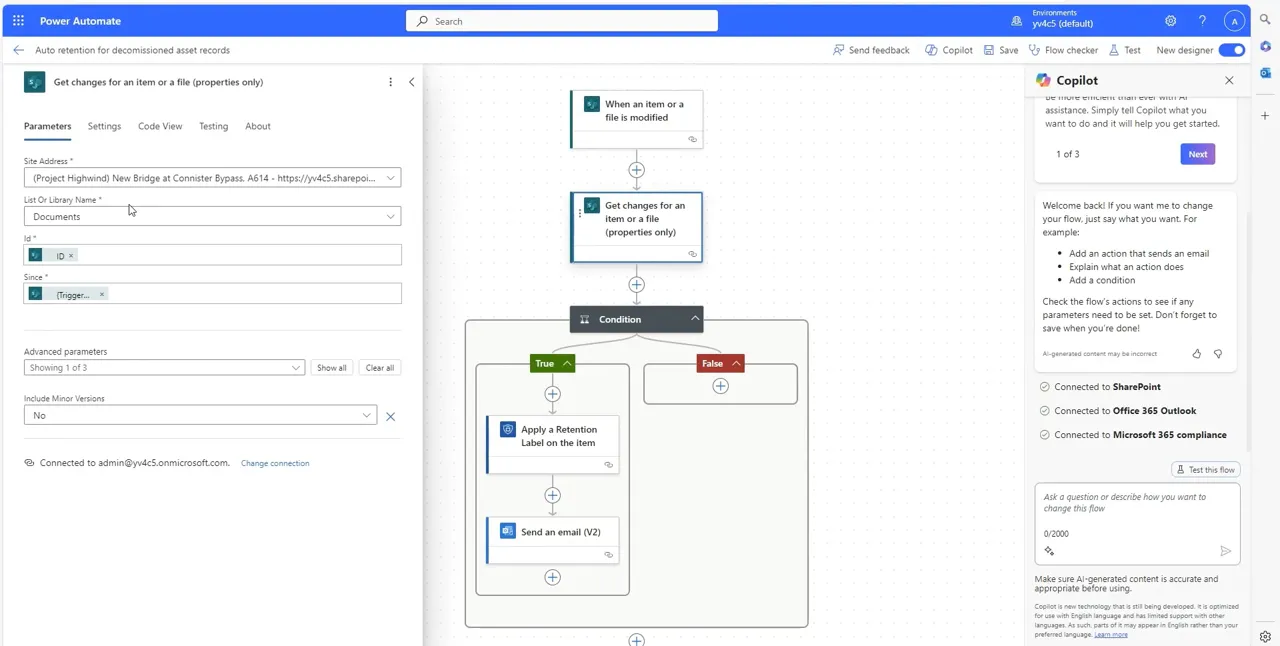
Task: Switch to the About tab
Action: (x=258, y=126)
